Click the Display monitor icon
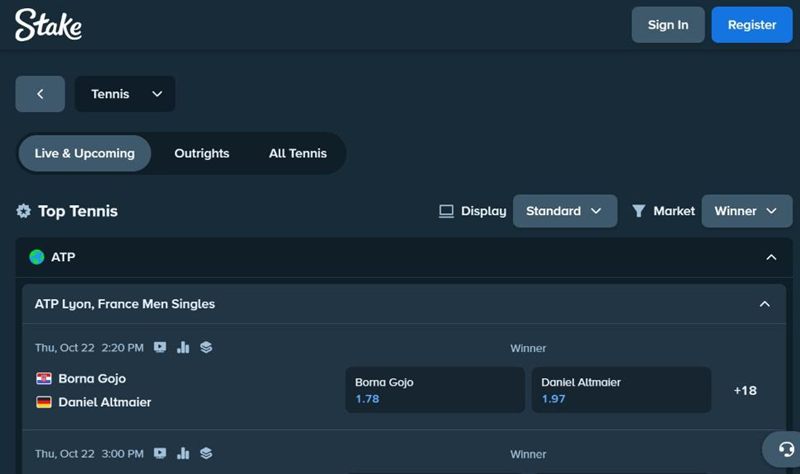This screenshot has width=800, height=474. (446, 211)
